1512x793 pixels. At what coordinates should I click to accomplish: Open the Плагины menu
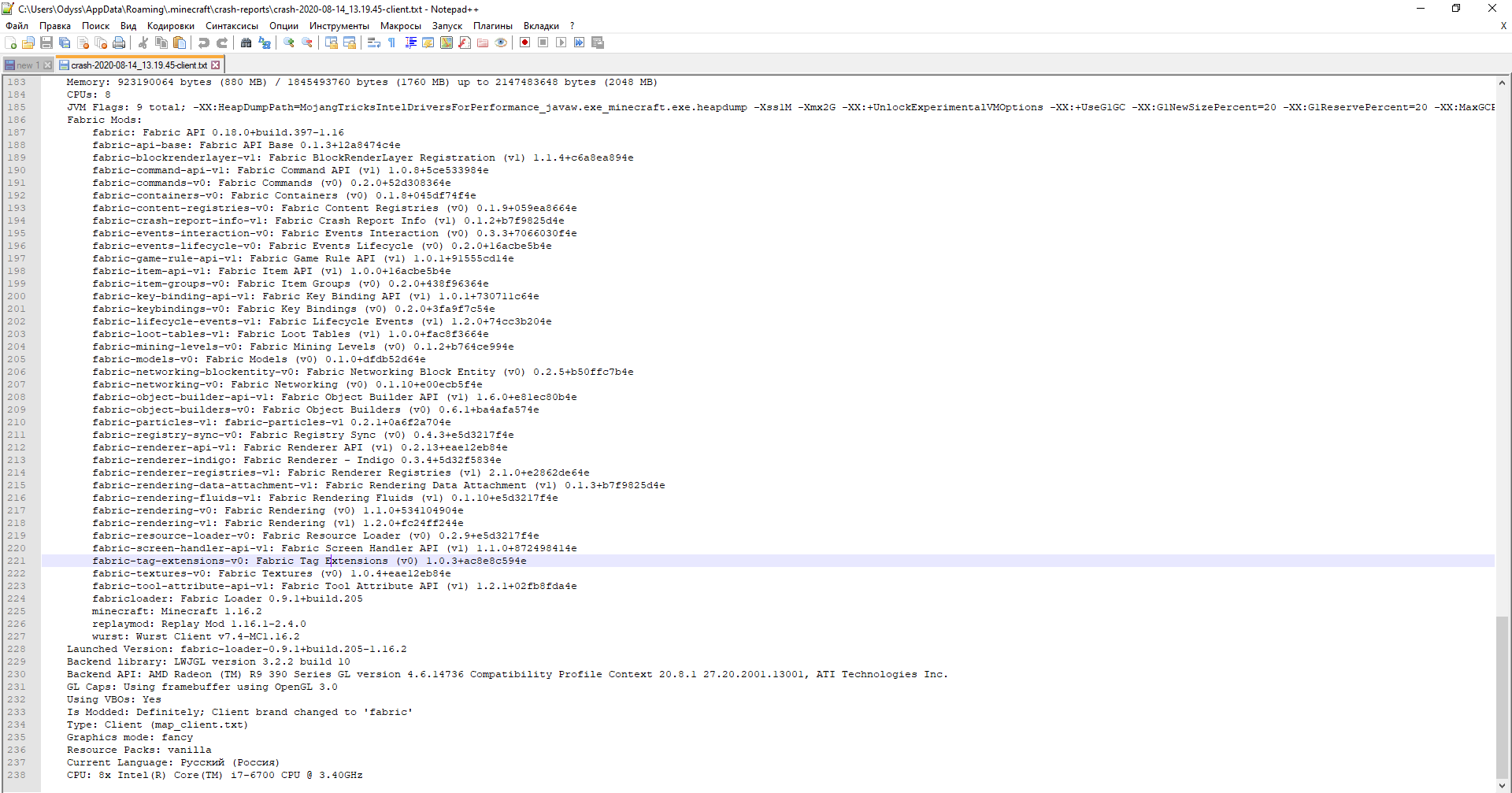click(x=493, y=26)
